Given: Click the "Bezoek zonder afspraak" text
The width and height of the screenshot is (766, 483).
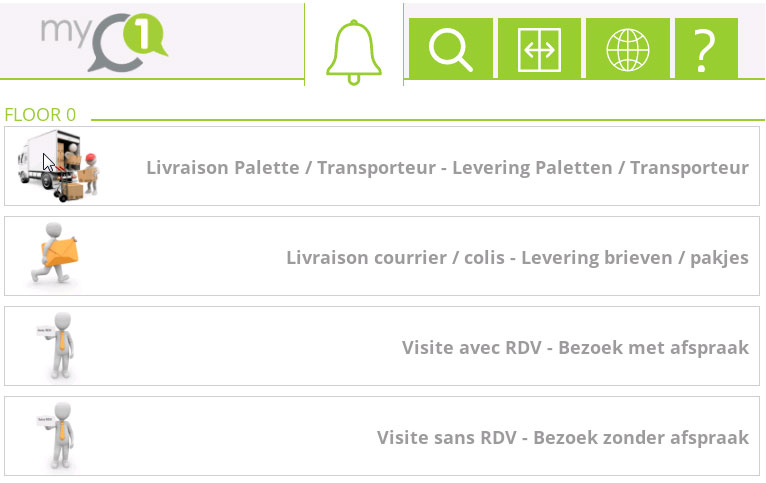Looking at the screenshot, I should pos(641,438).
